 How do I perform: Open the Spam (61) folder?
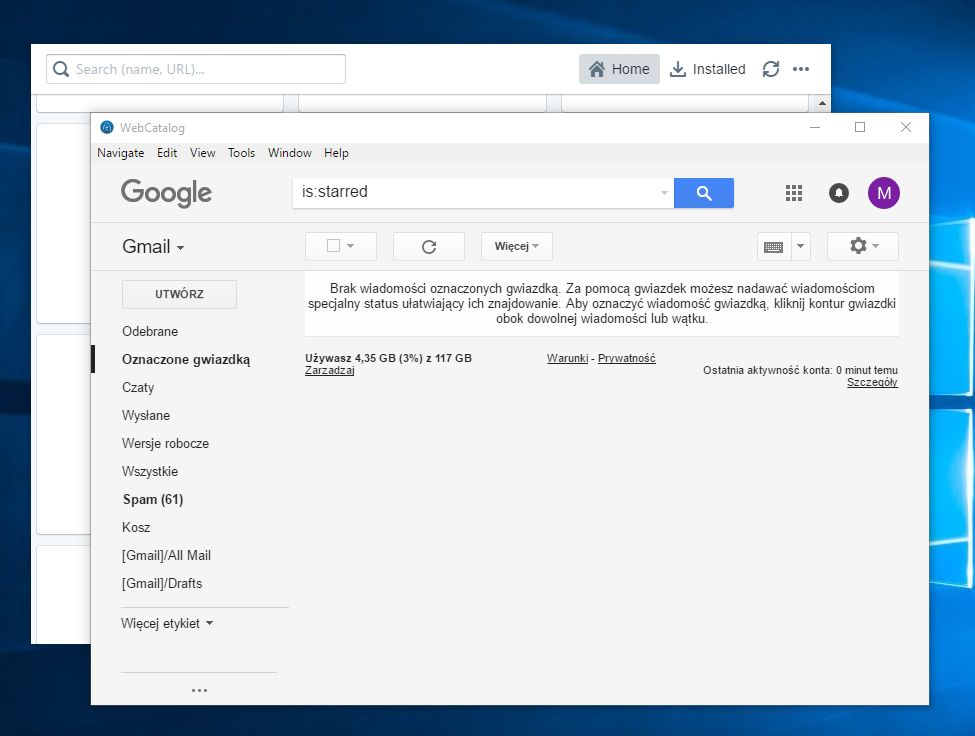click(153, 499)
